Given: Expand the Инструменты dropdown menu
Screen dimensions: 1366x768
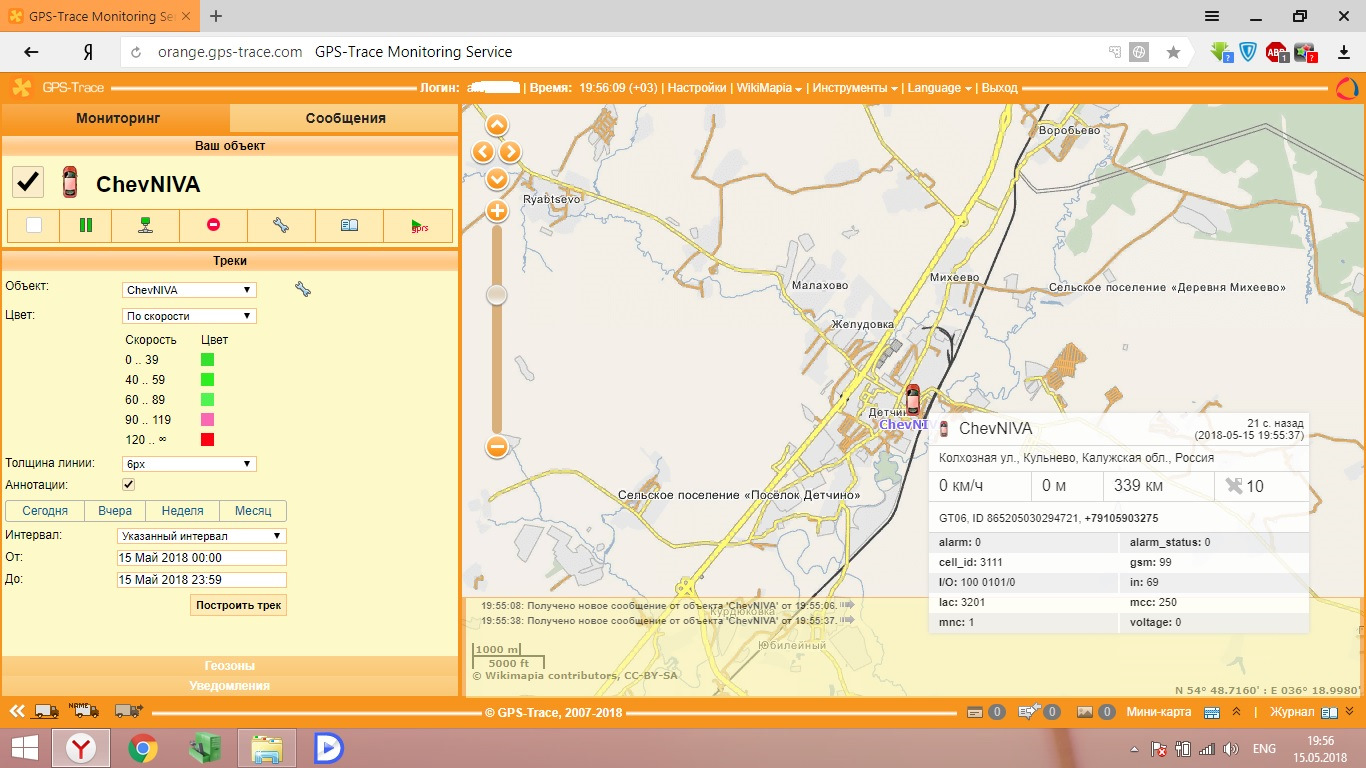Looking at the screenshot, I should 855,88.
